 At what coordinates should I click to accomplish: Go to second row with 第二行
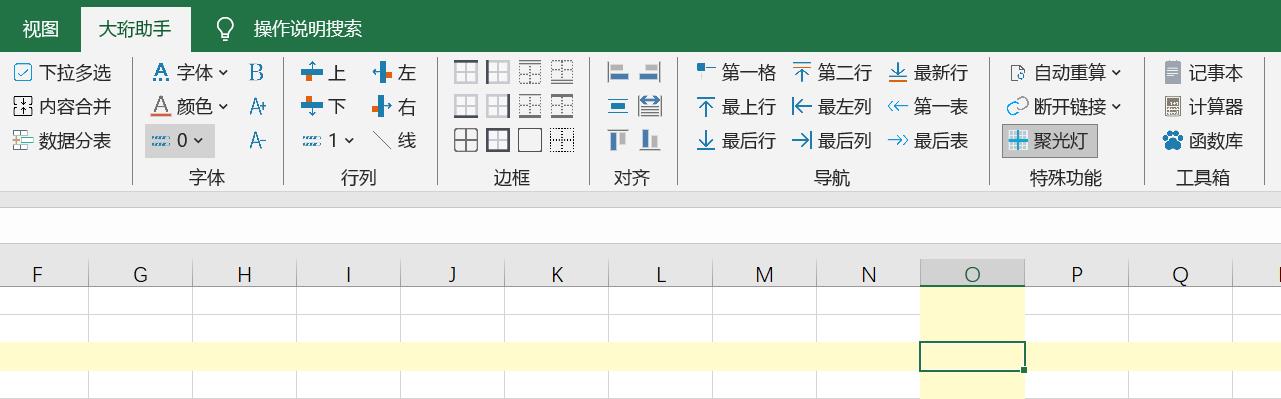(x=832, y=73)
